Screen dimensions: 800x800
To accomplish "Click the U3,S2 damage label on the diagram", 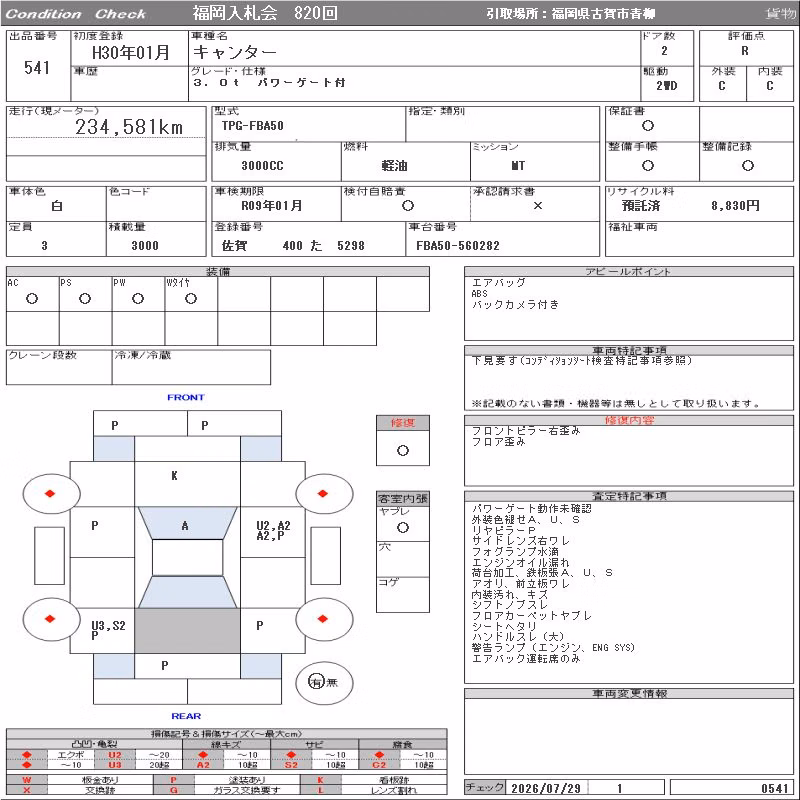I will coord(108,626).
